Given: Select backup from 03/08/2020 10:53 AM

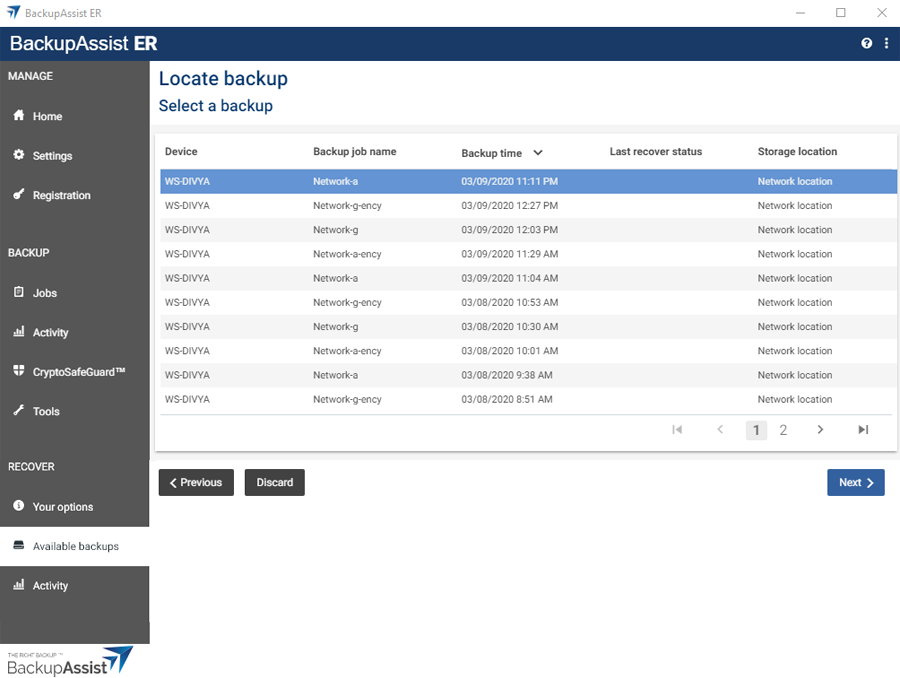Looking at the screenshot, I should (528, 302).
